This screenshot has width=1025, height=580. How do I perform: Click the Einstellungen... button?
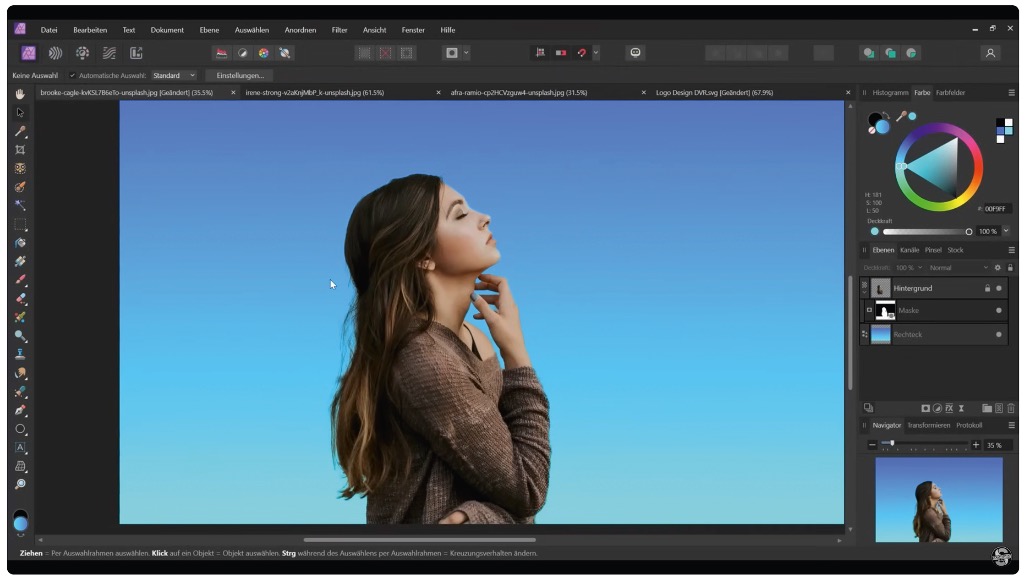click(x=240, y=75)
